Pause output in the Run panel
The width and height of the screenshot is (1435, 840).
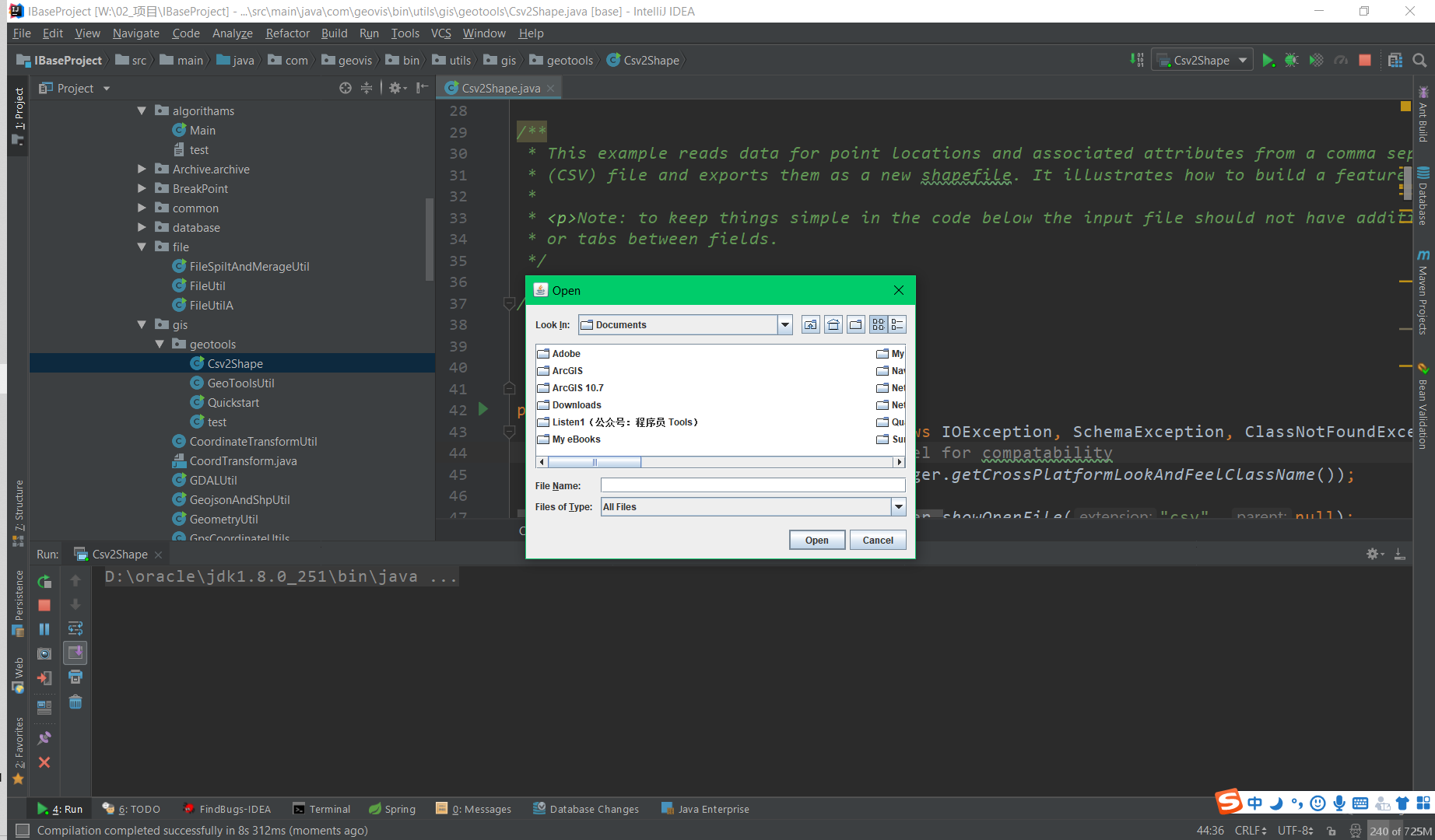pos(44,629)
